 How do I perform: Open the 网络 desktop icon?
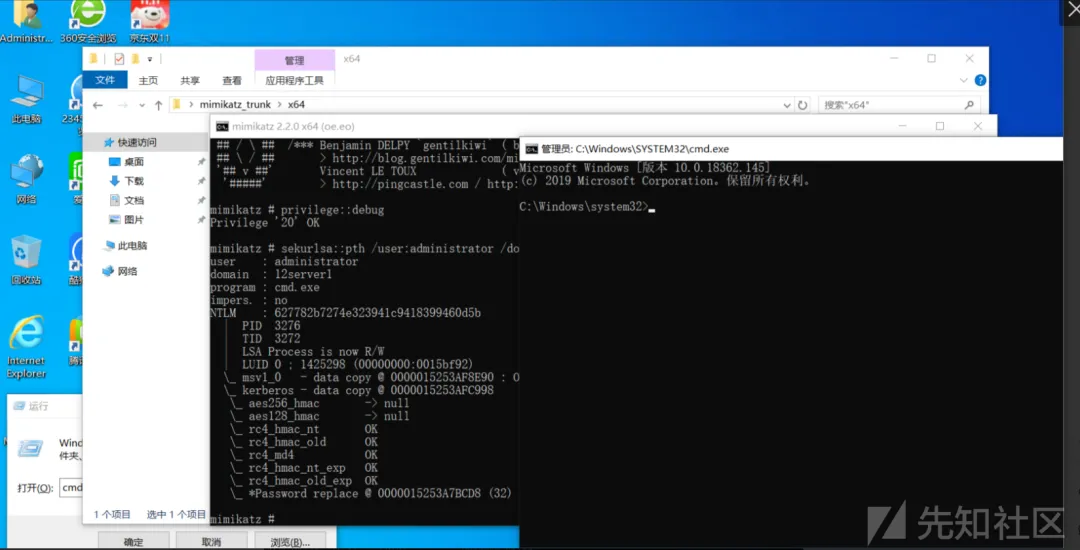[x=26, y=180]
